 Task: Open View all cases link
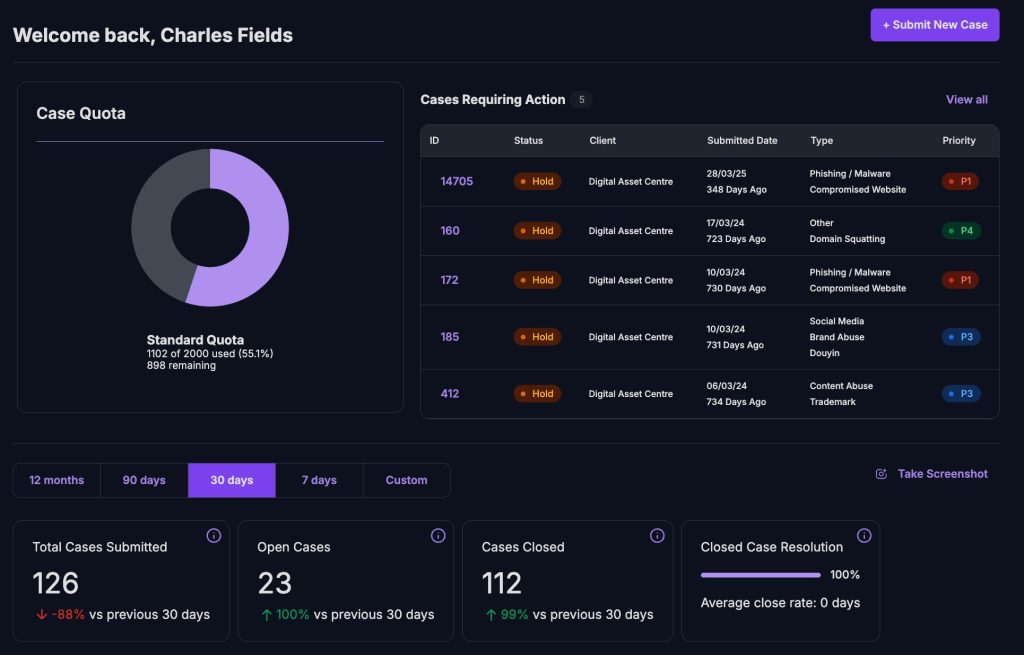(966, 100)
